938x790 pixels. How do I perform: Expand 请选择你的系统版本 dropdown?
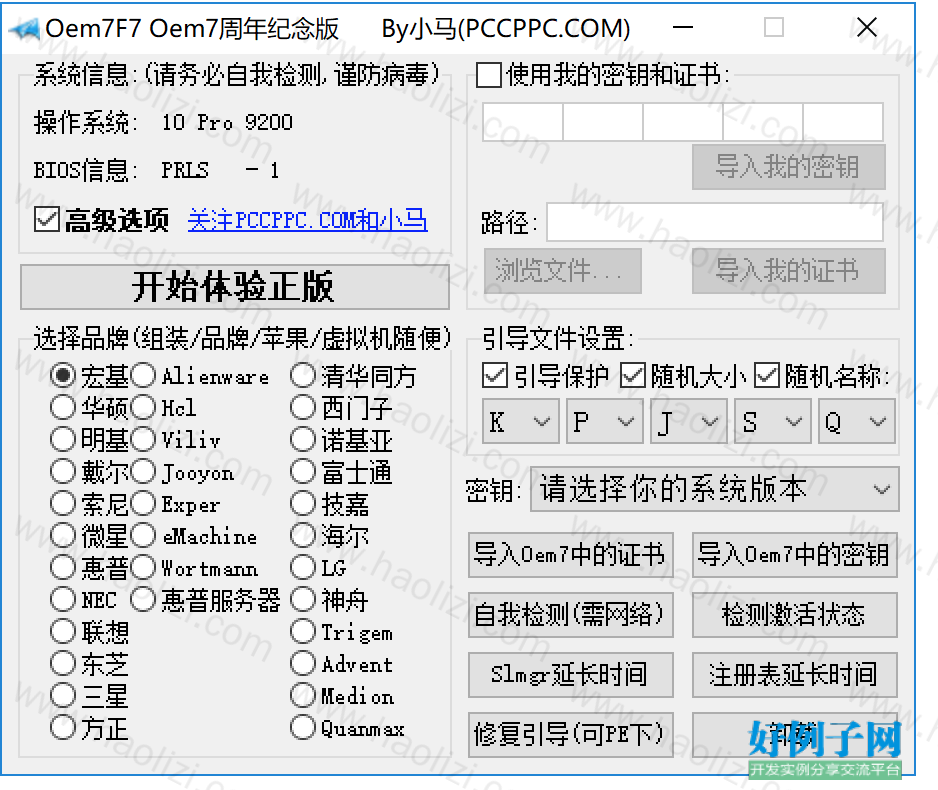pos(714,490)
